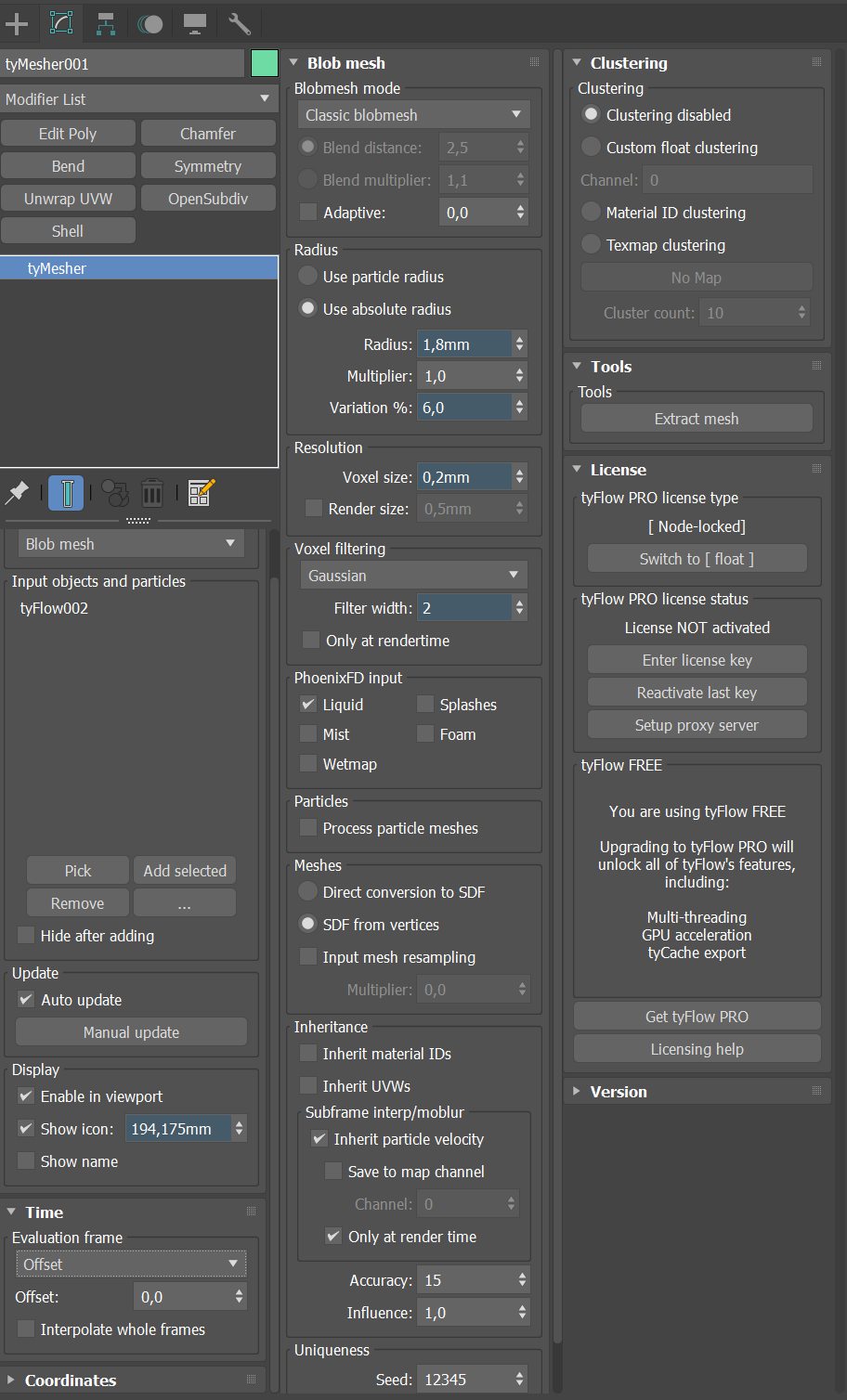Viewport: 847px width, 1400px height.
Task: Click the Enter license key button
Action: [697, 660]
